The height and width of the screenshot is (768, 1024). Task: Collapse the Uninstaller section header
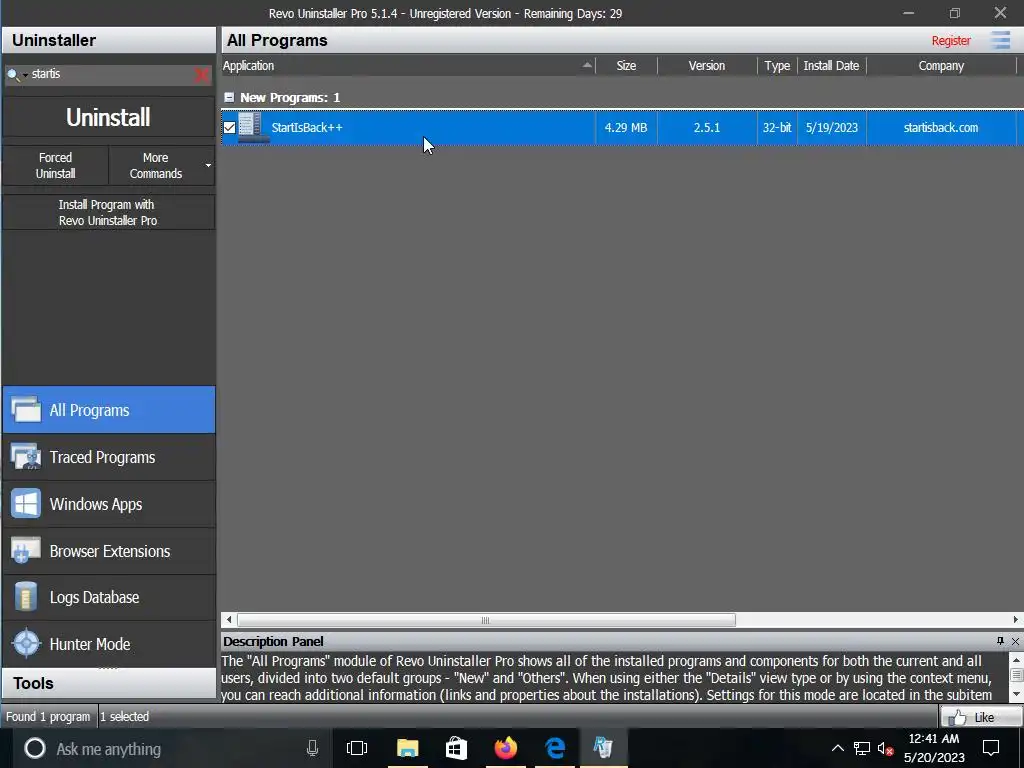(109, 40)
